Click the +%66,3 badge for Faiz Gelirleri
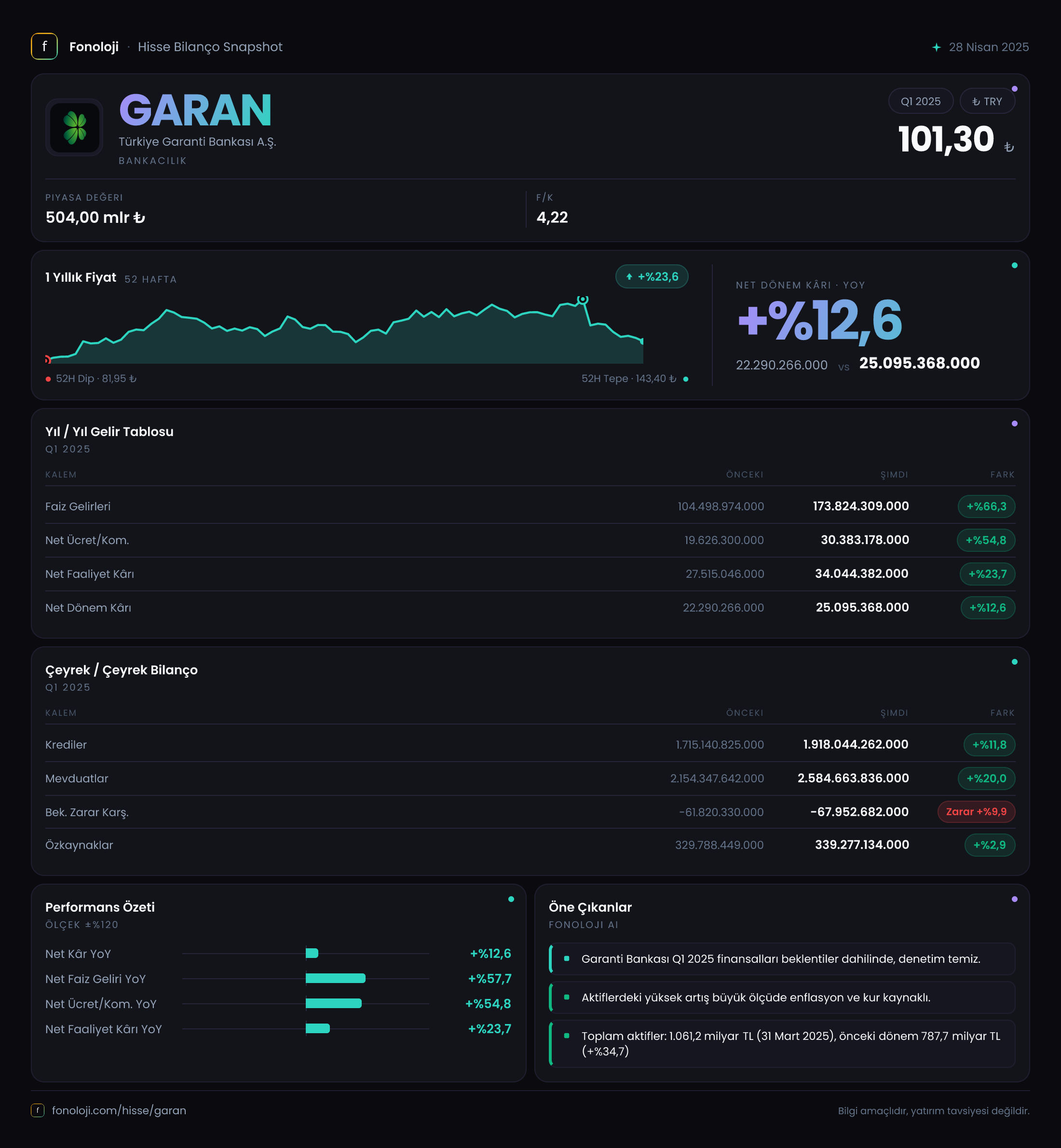Image resolution: width=1061 pixels, height=1148 pixels. (986, 506)
